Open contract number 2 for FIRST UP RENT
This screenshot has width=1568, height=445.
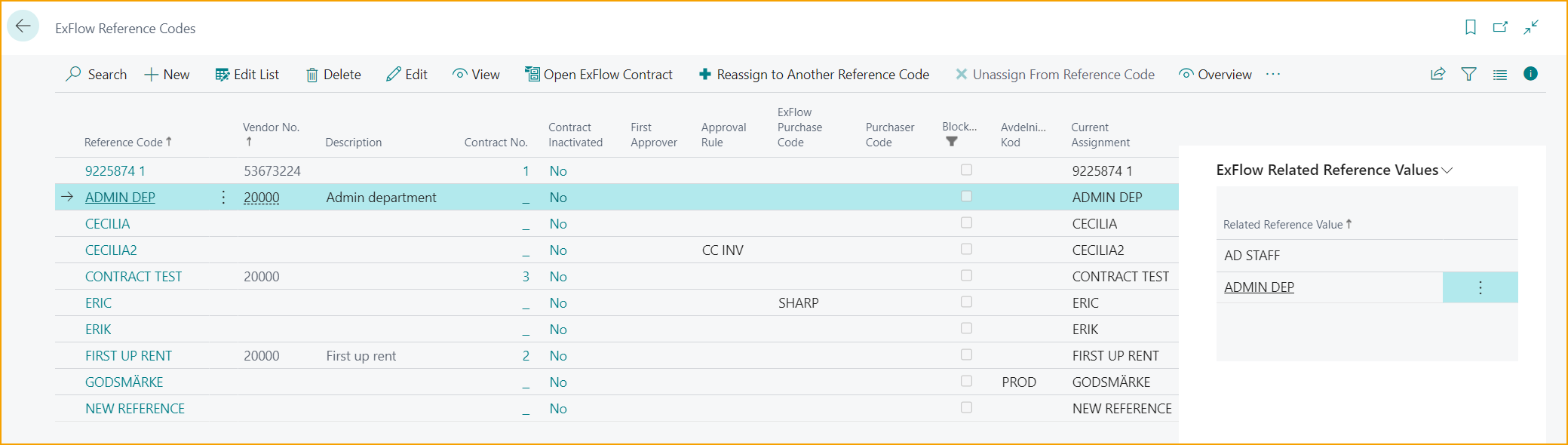[x=526, y=356]
